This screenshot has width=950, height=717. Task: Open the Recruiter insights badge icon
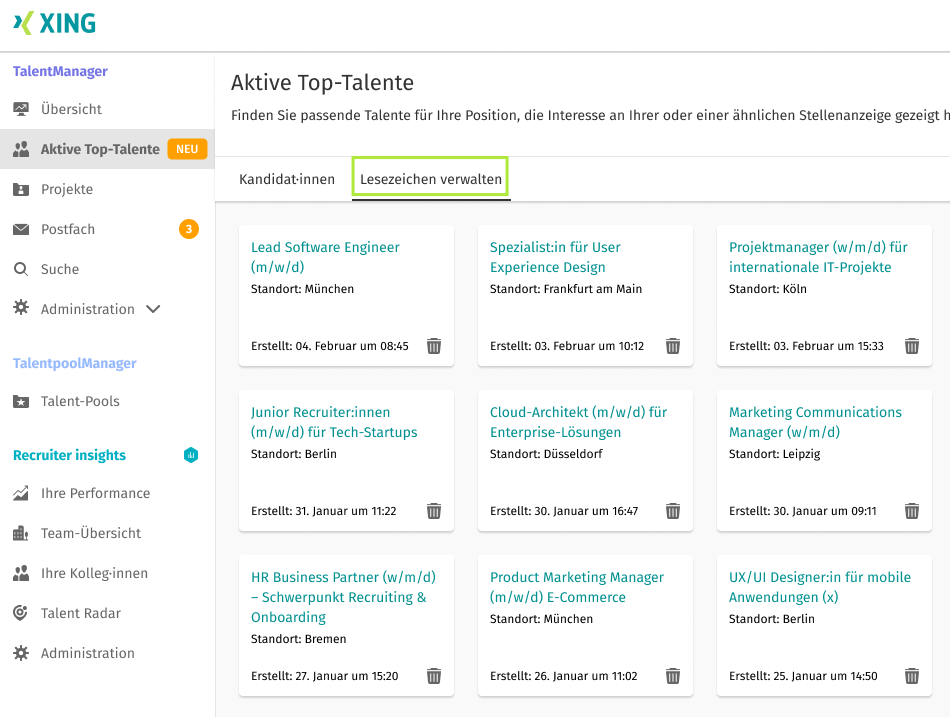pos(191,455)
